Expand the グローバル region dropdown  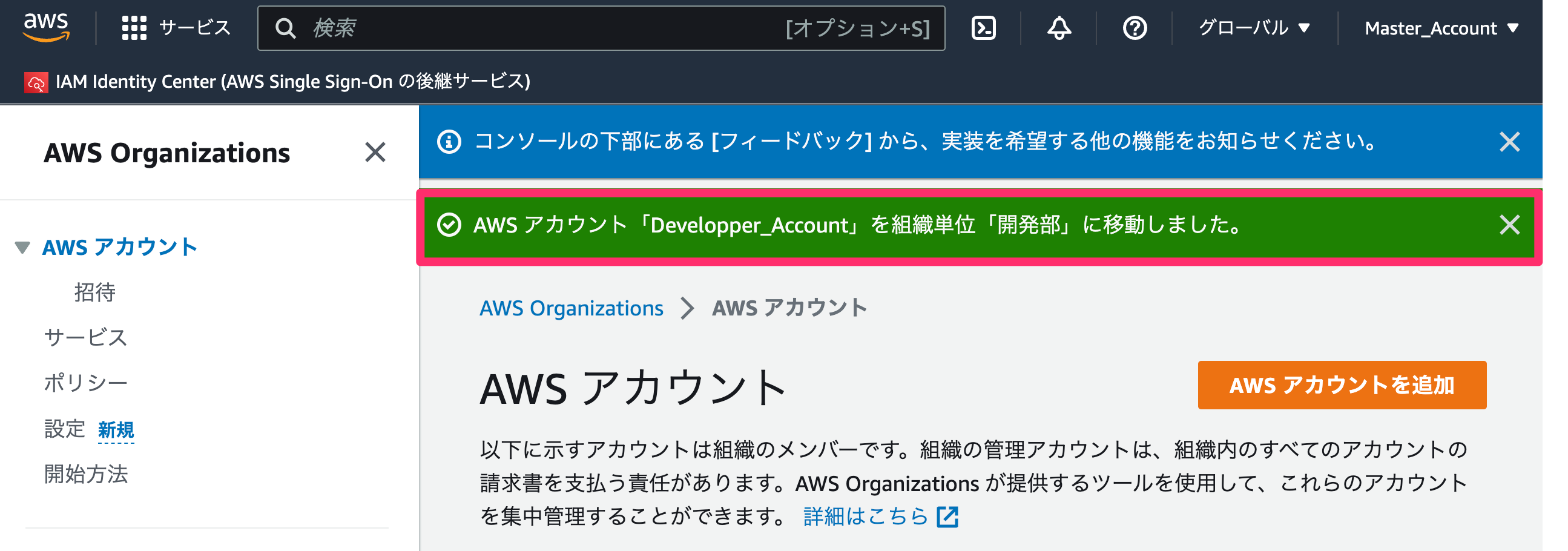(1254, 28)
